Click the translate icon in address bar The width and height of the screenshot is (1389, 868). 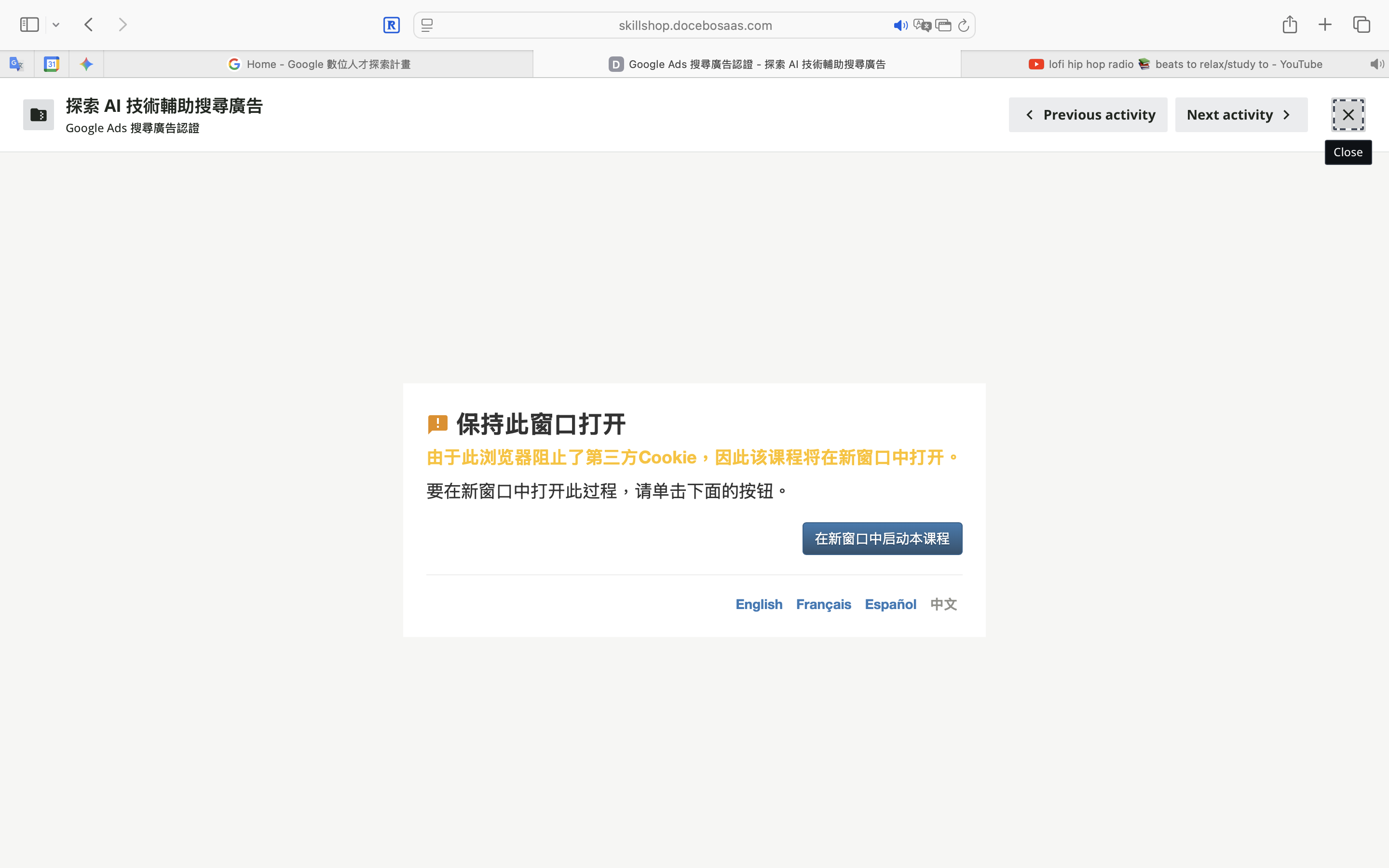point(922,25)
